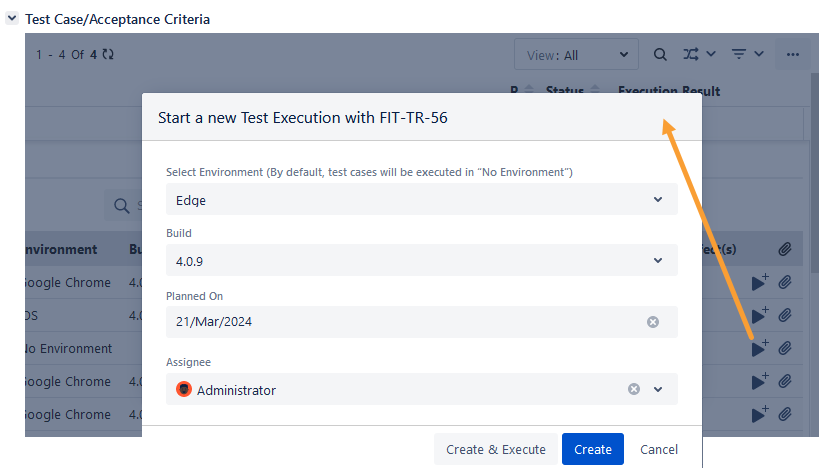Click the attachment icon in table header
The width and height of the screenshot is (823, 468).
coord(785,249)
